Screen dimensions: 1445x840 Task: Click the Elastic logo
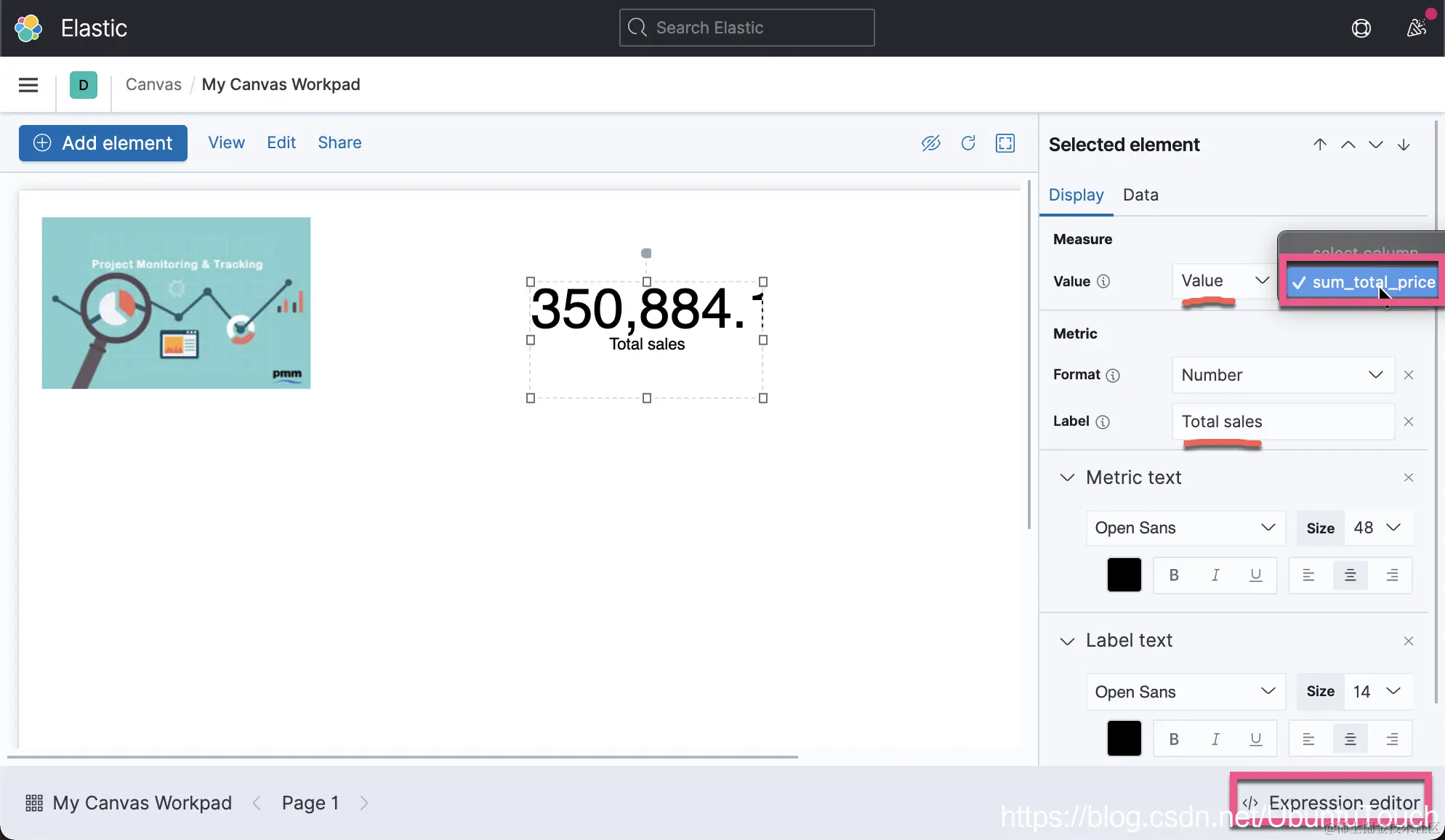point(28,28)
